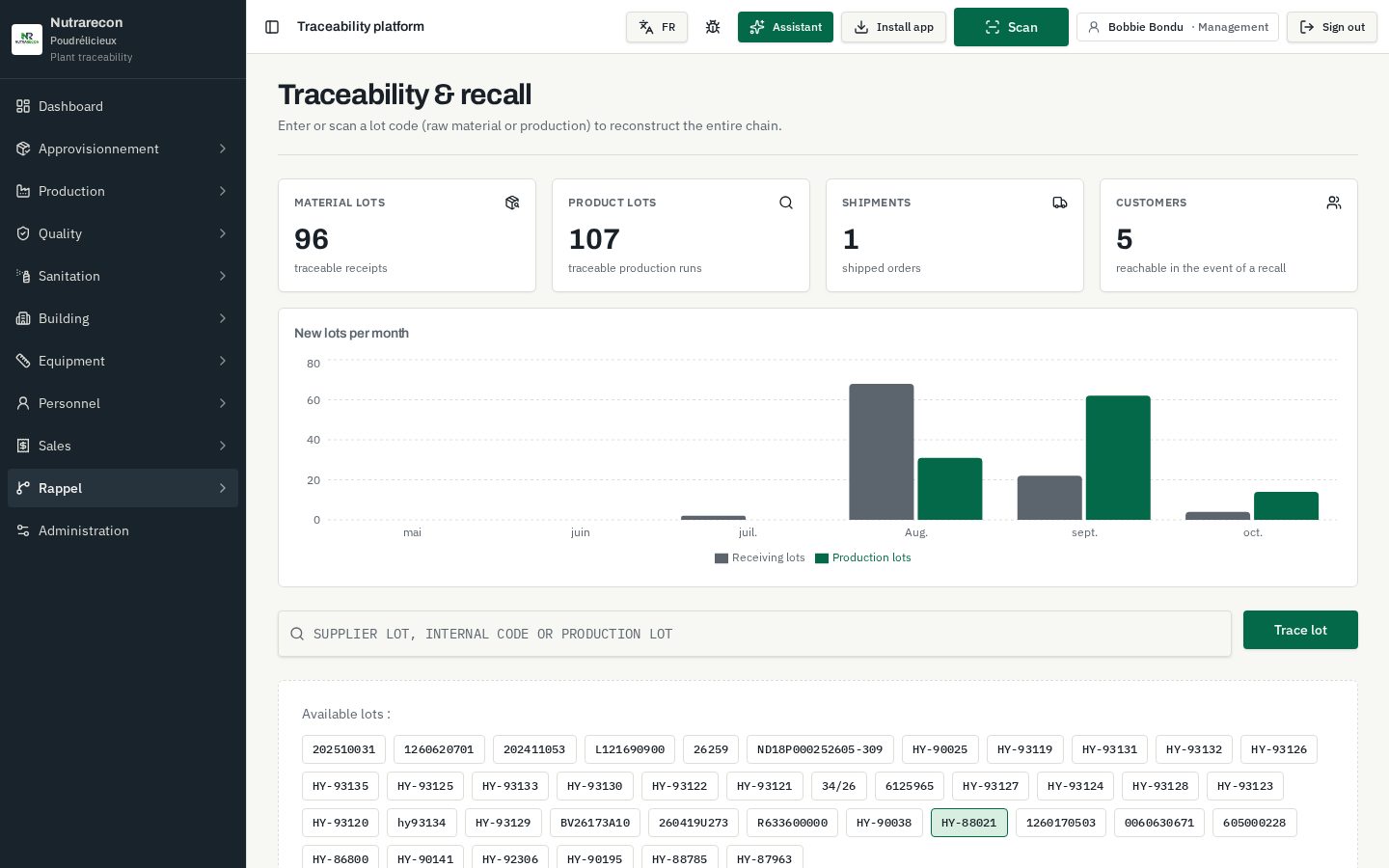Click the Trace lot button

(x=1300, y=630)
